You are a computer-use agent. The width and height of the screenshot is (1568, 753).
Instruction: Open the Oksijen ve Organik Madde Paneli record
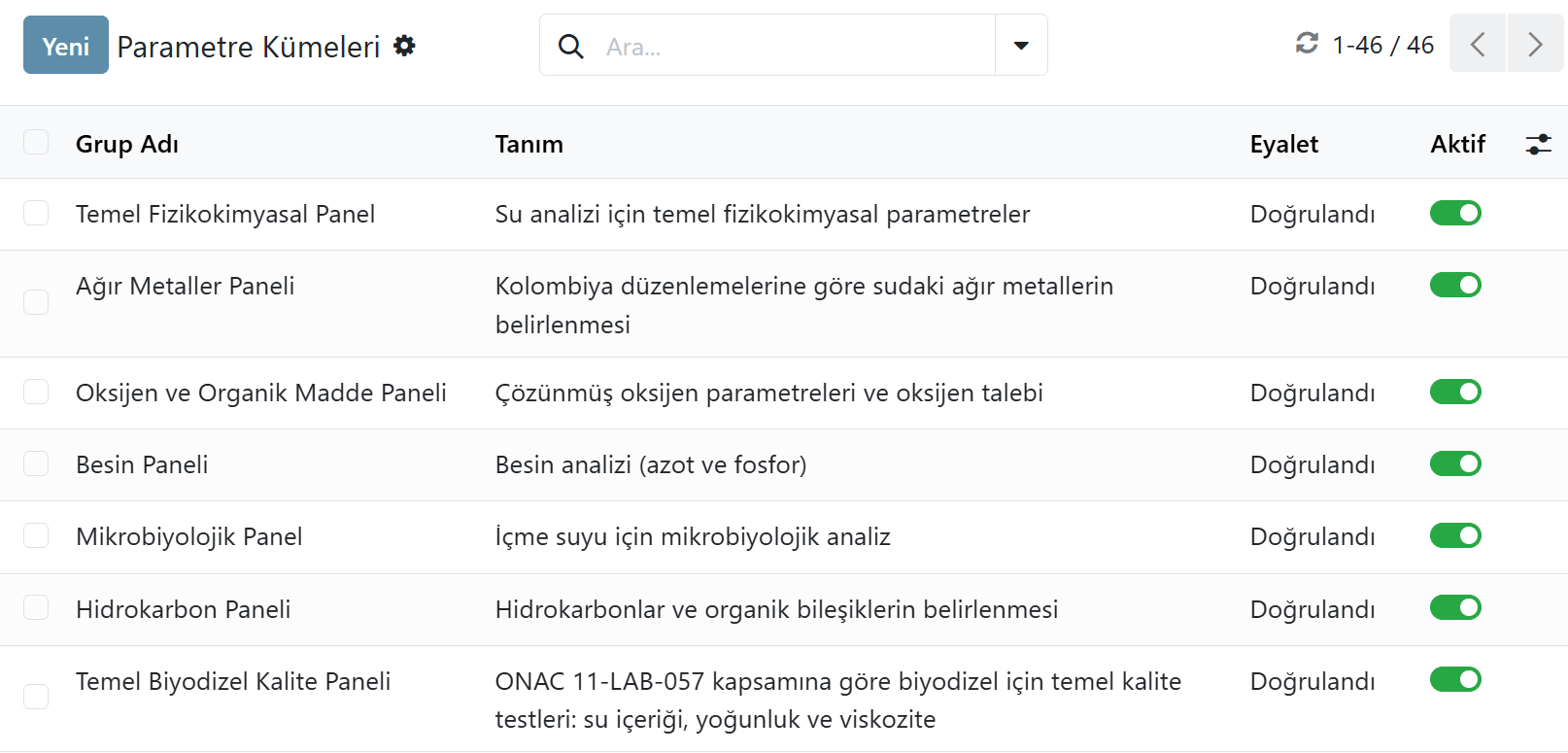260,394
